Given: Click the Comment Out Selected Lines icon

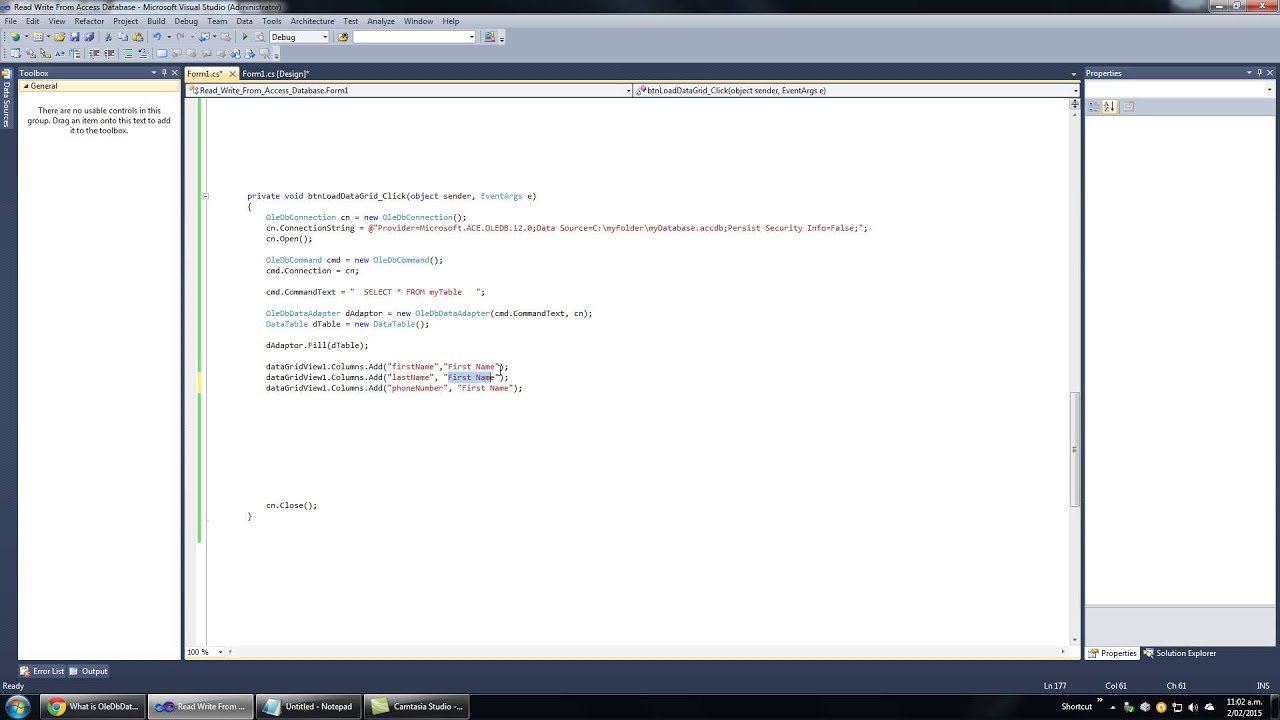Looking at the screenshot, I should coord(128,53).
